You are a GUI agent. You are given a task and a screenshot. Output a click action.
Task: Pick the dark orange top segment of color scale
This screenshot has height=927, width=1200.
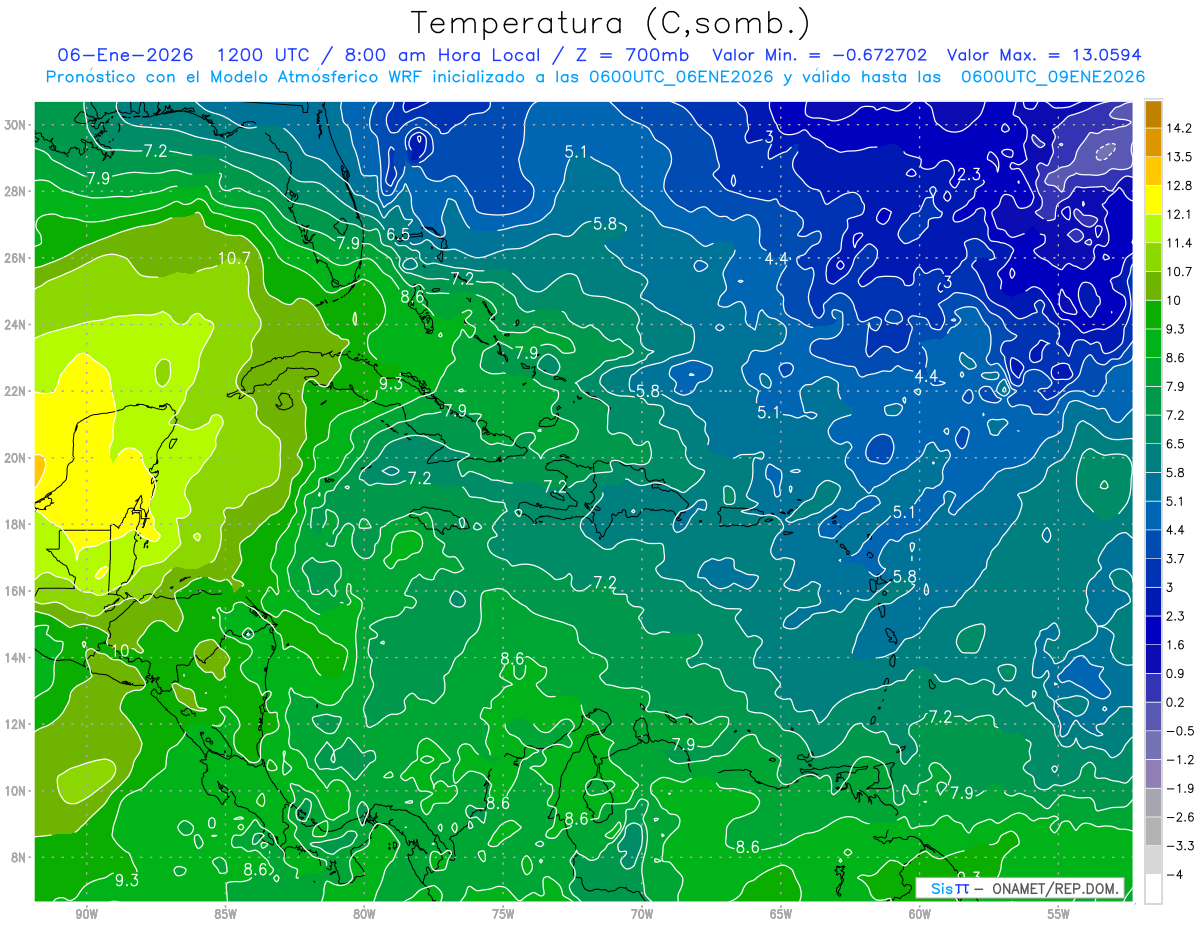pyautogui.click(x=1153, y=114)
